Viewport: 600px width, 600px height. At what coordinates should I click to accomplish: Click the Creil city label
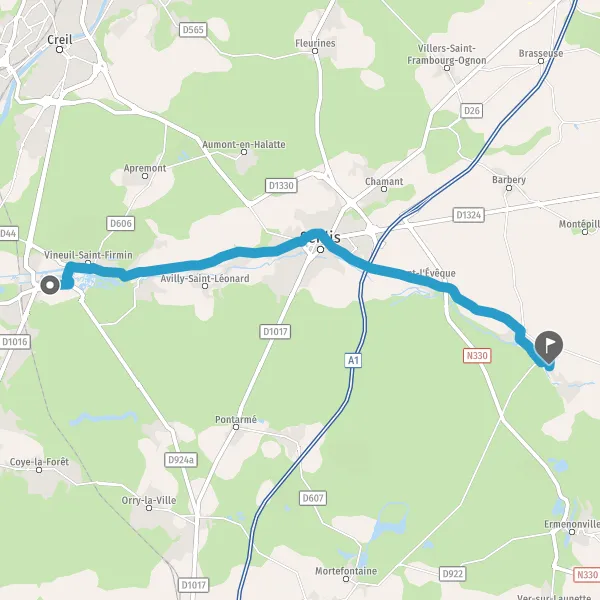(x=60, y=39)
